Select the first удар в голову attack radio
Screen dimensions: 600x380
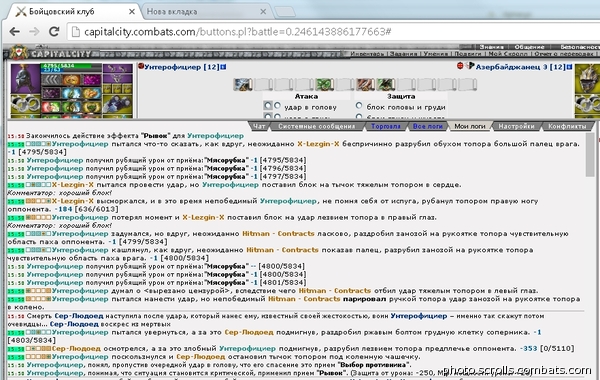click(x=268, y=105)
